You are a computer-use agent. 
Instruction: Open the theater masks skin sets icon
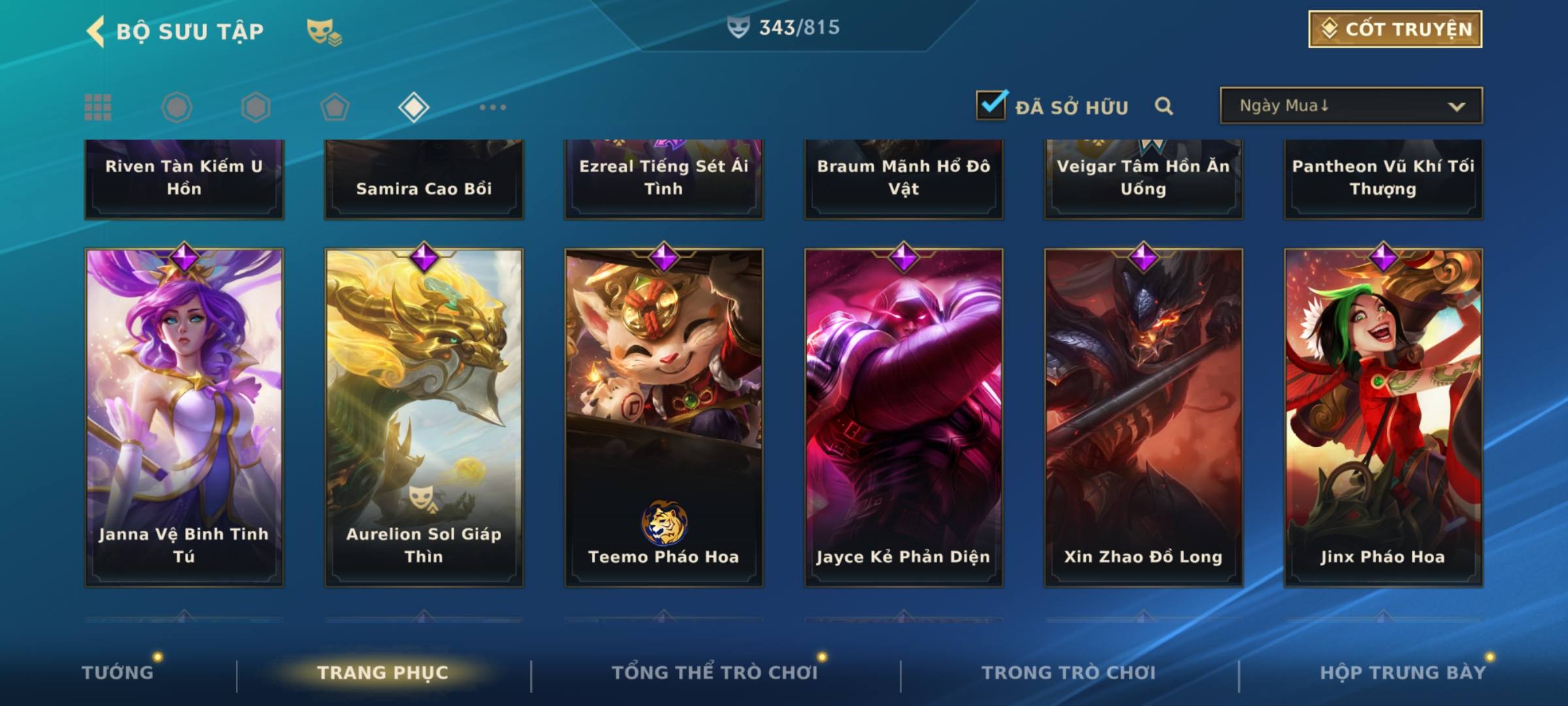[x=324, y=31]
